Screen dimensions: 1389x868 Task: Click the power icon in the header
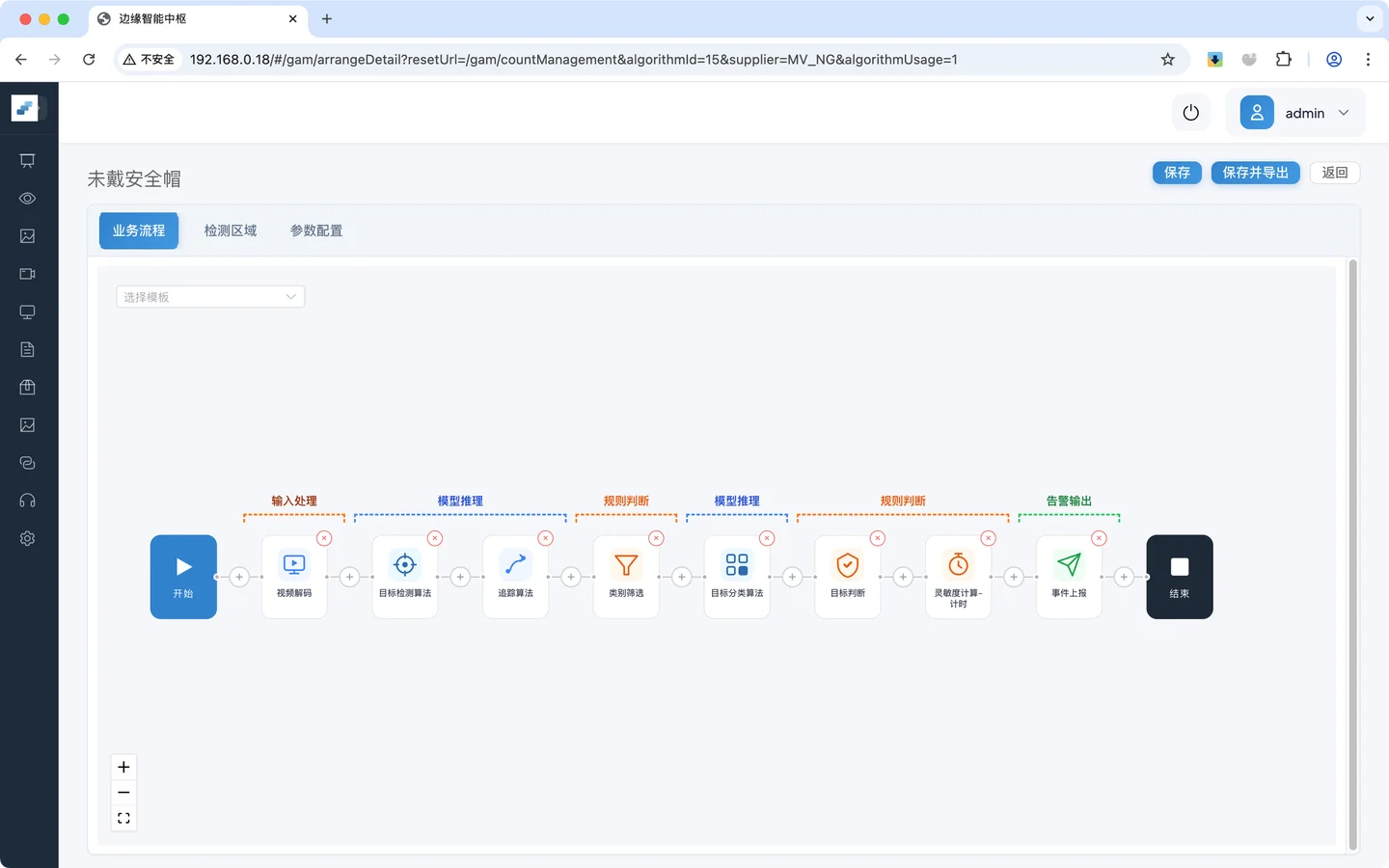click(1191, 113)
